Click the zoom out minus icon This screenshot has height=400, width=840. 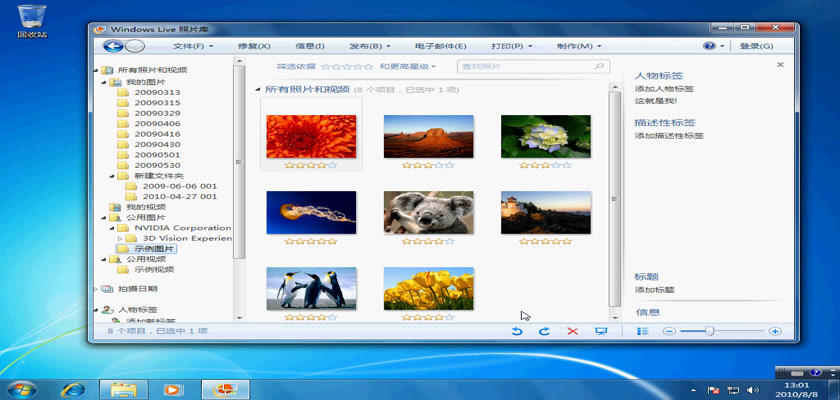pos(669,331)
